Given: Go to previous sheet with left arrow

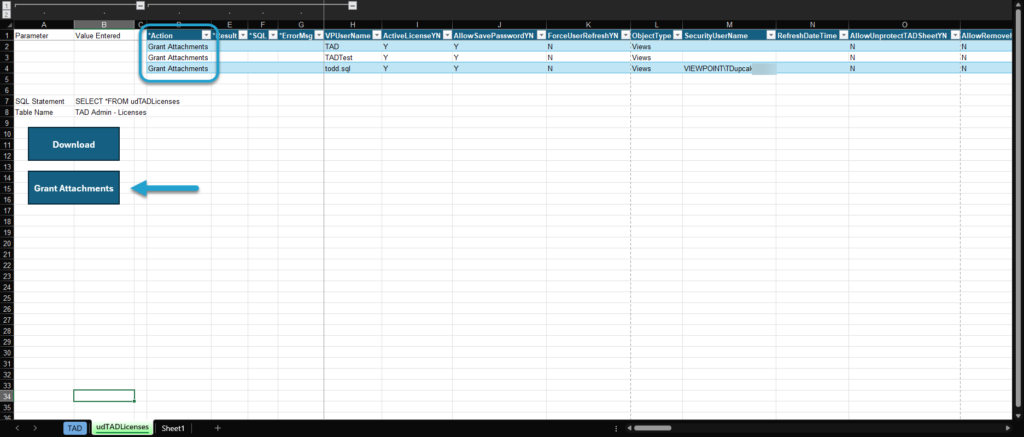Looking at the screenshot, I should [x=17, y=428].
